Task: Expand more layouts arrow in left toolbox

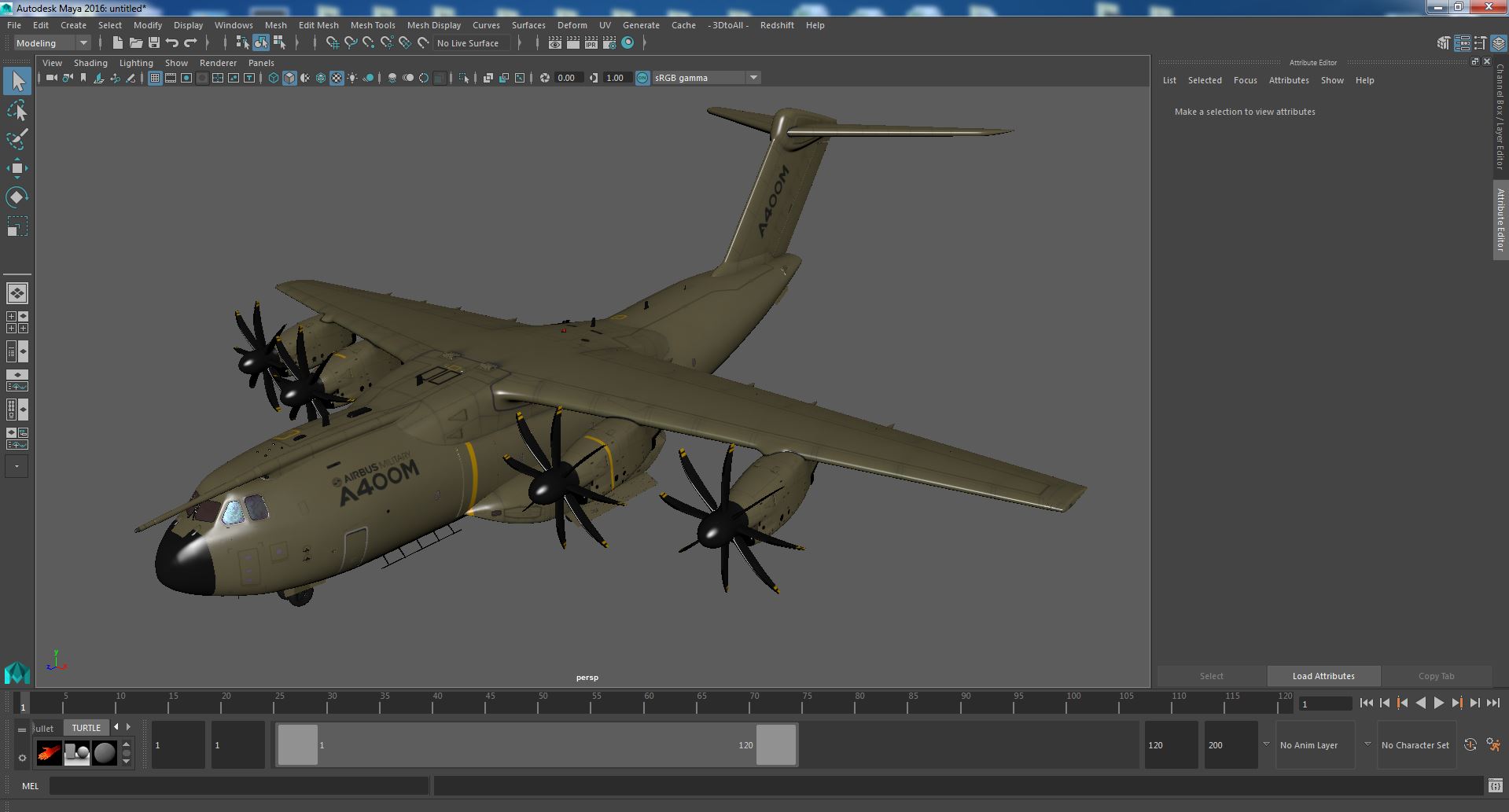Action: 17,466
